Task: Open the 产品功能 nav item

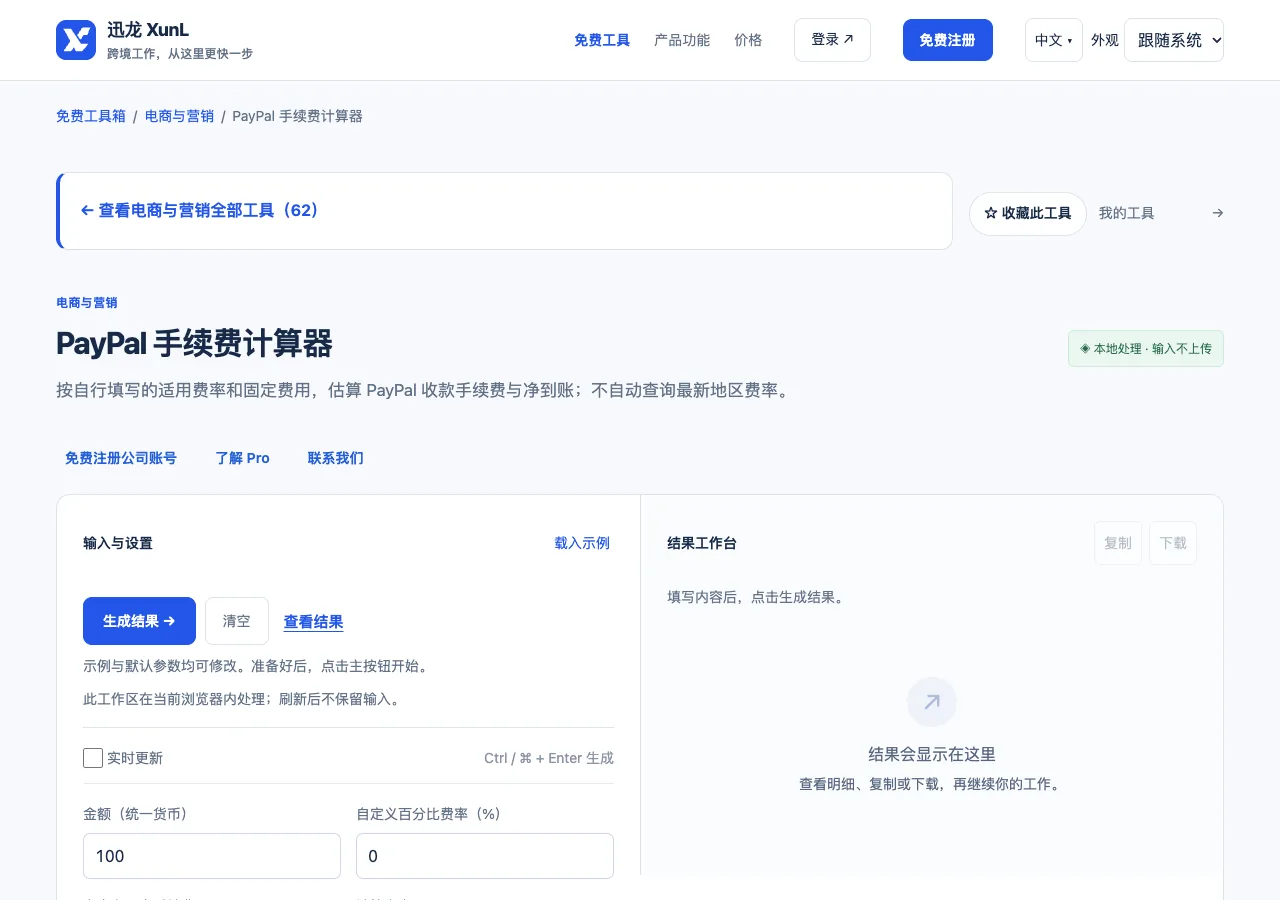Action: point(682,40)
